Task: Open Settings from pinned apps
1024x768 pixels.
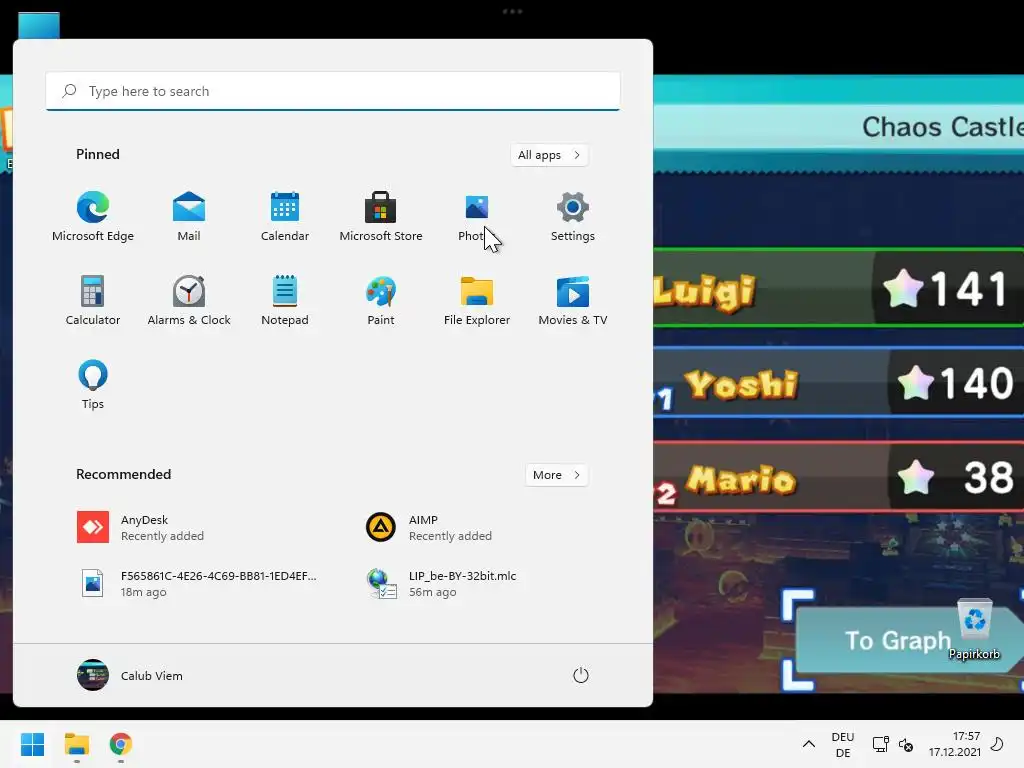Action: click(x=573, y=217)
